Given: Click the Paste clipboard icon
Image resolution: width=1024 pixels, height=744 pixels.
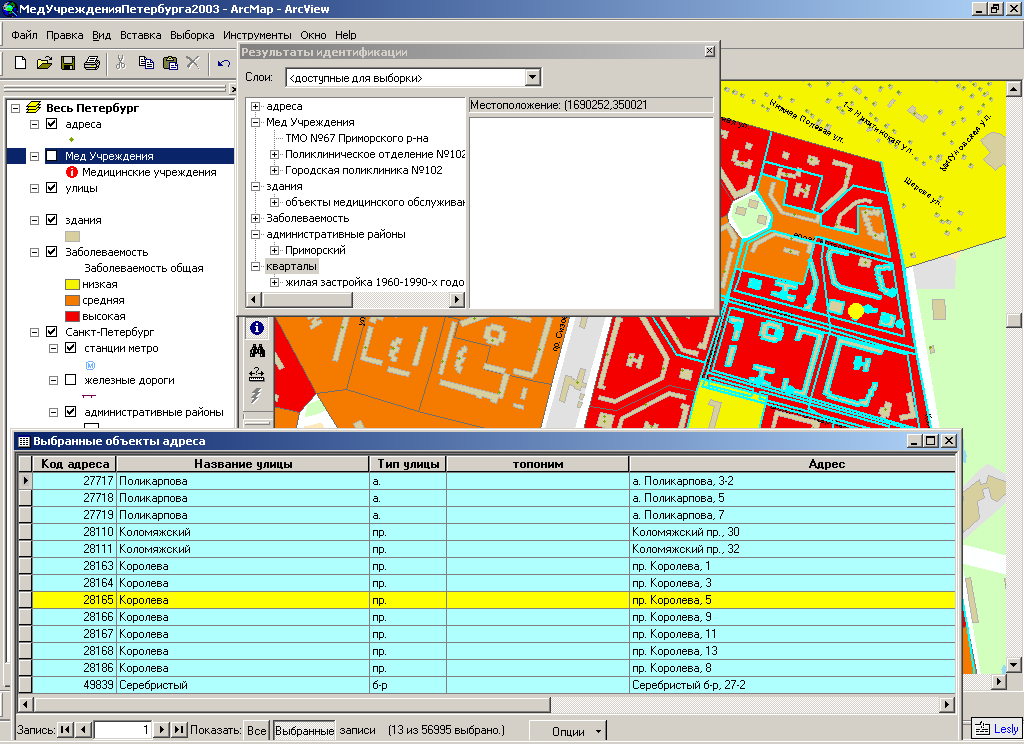Looking at the screenshot, I should 170,63.
